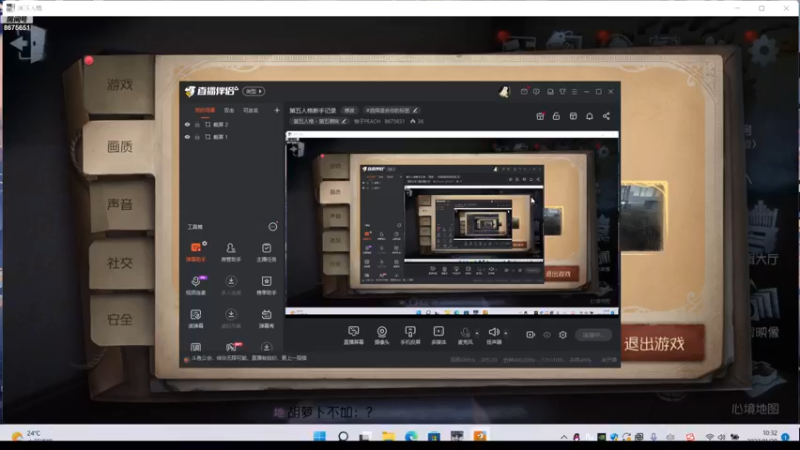This screenshot has height=450, width=800.
Task: Hide the 截屏 1 source with the eye
Action: pos(187,137)
